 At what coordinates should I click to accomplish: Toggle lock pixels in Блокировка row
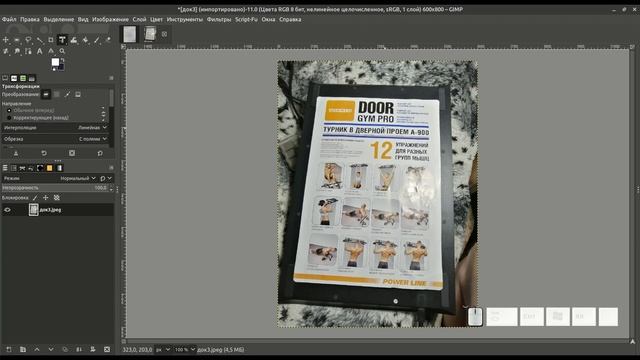tap(35, 198)
